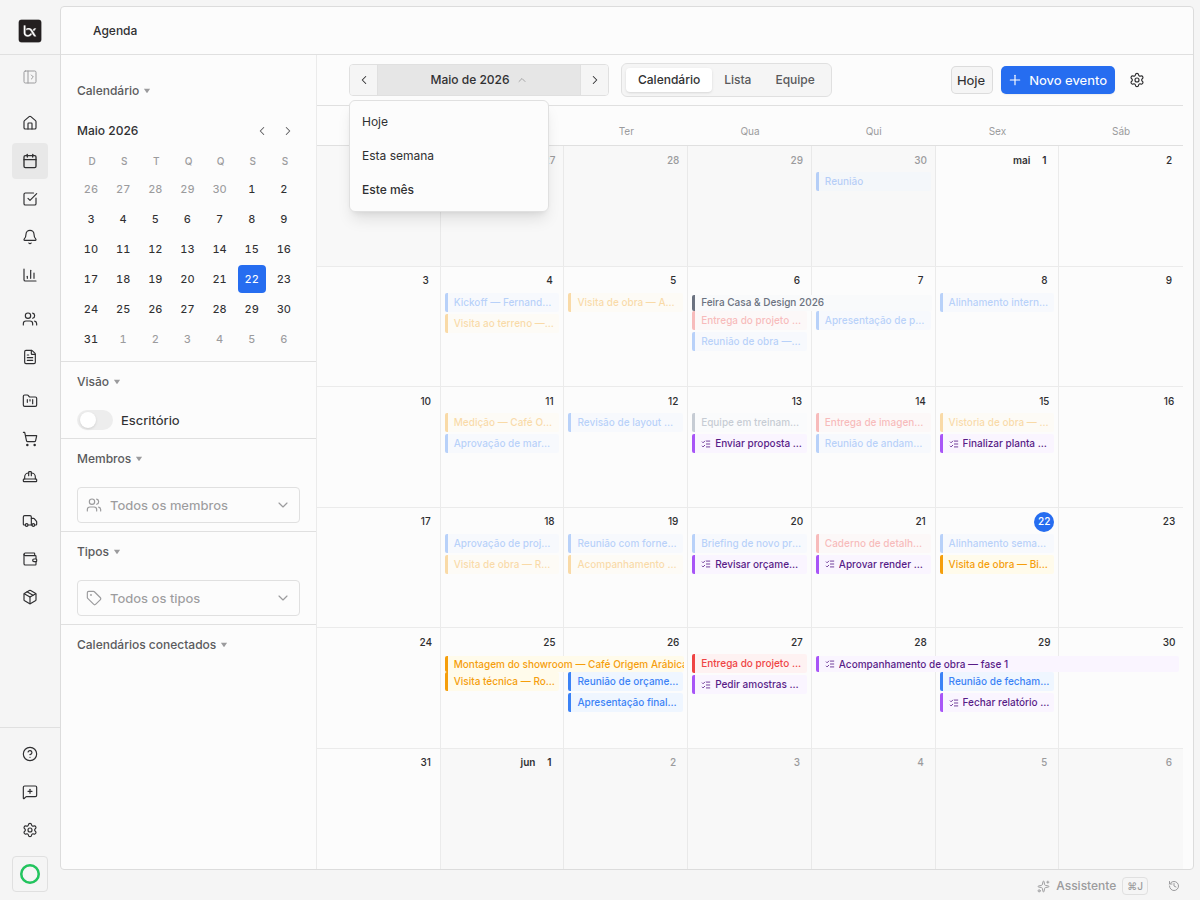Image resolution: width=1200 pixels, height=900 pixels.
Task: Open Todos os membros dropdown
Action: coord(188,505)
